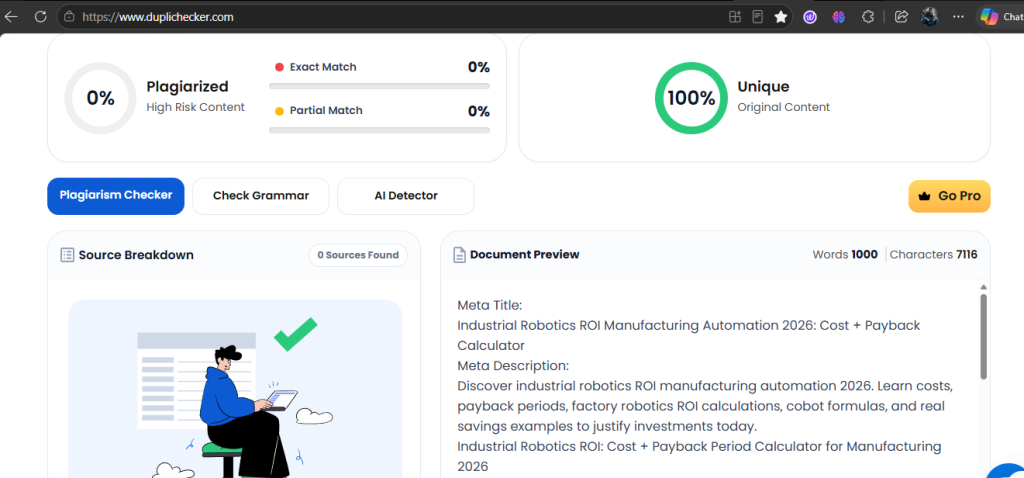1024x478 pixels.
Task: Click the 100% Unique green progress ring
Action: [691, 98]
